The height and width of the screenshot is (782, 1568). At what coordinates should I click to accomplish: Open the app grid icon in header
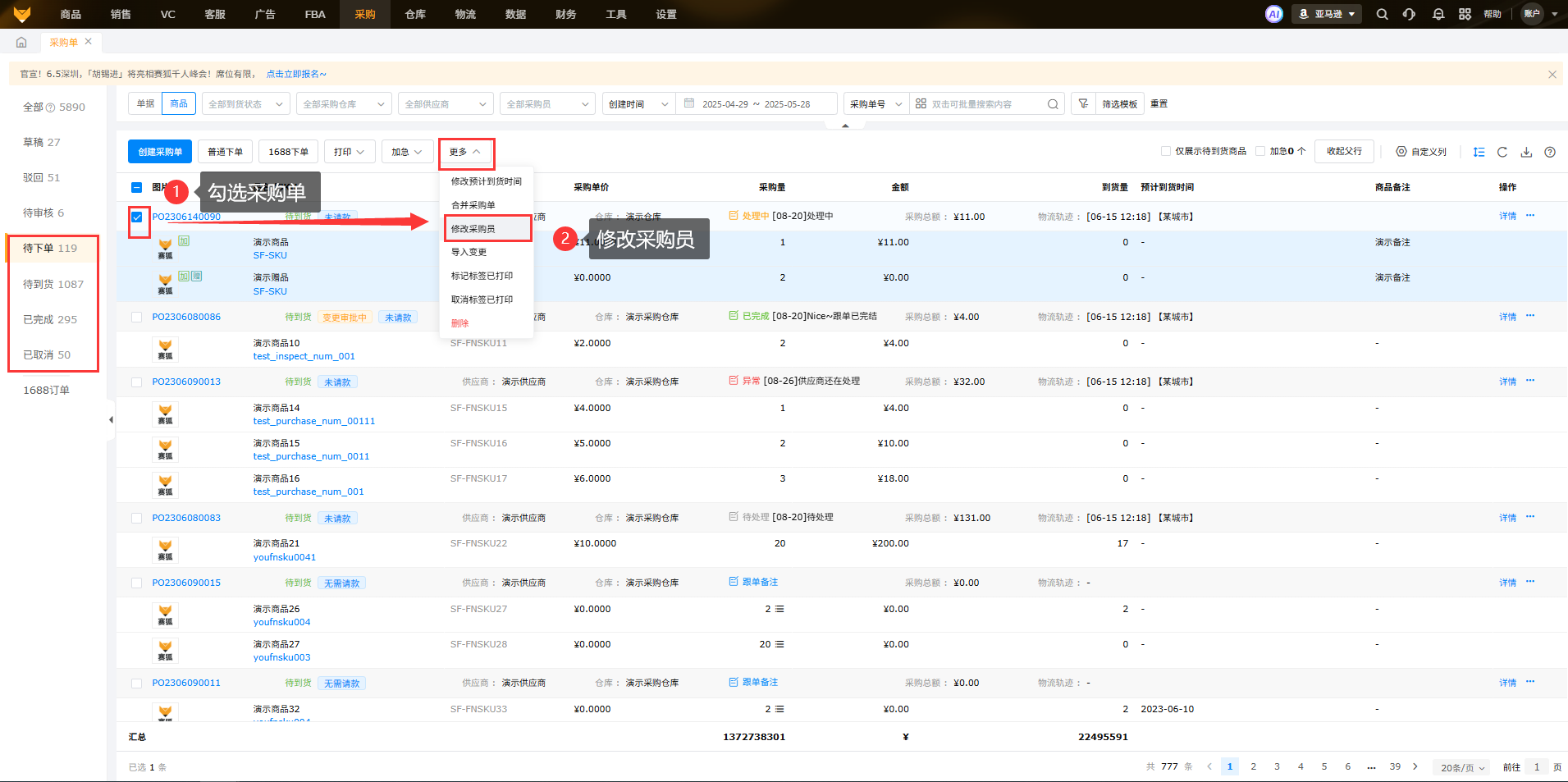[1465, 14]
